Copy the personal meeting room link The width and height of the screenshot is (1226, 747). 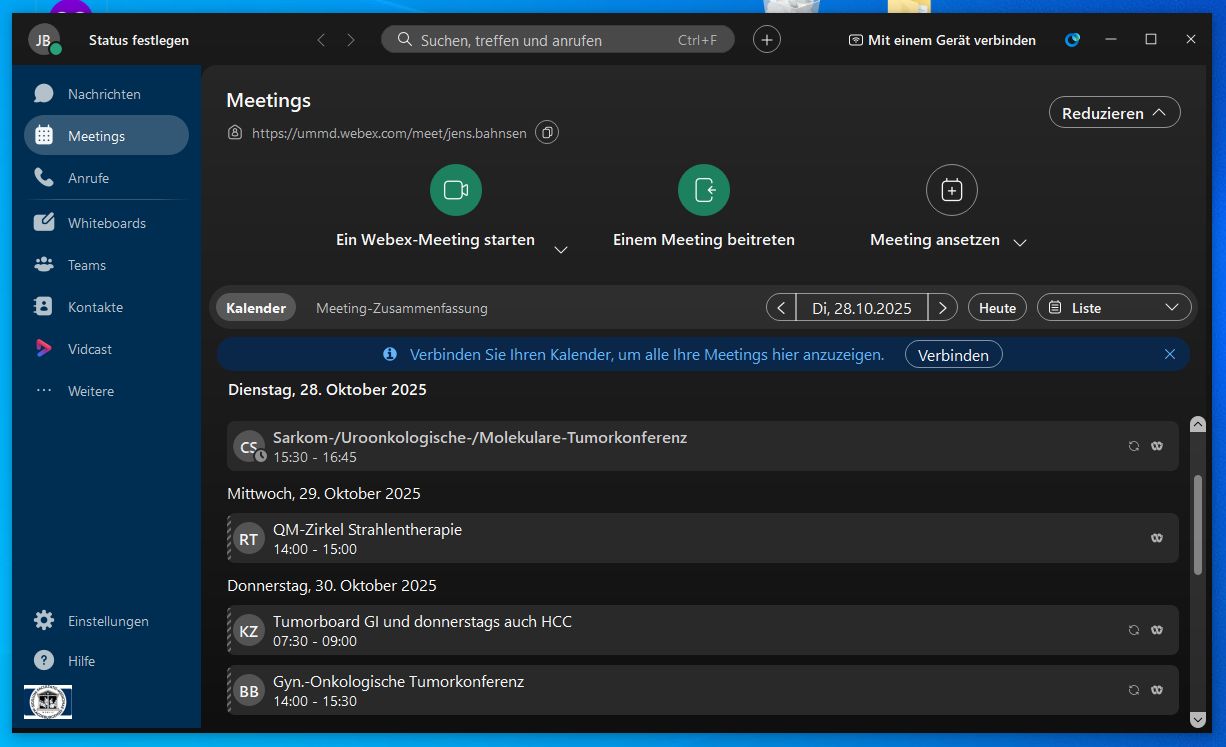coord(547,132)
